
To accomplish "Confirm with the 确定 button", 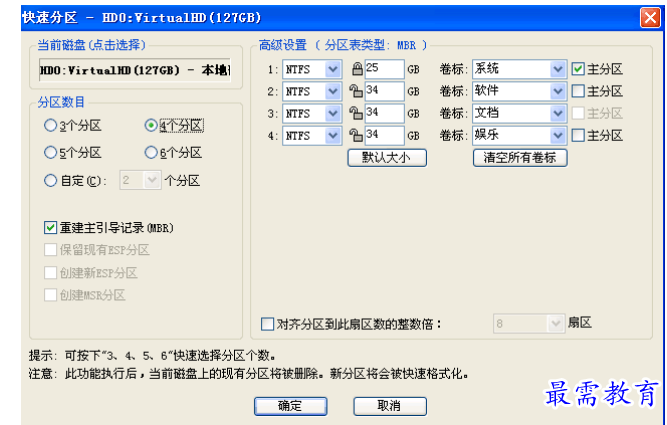I will coord(291,406).
